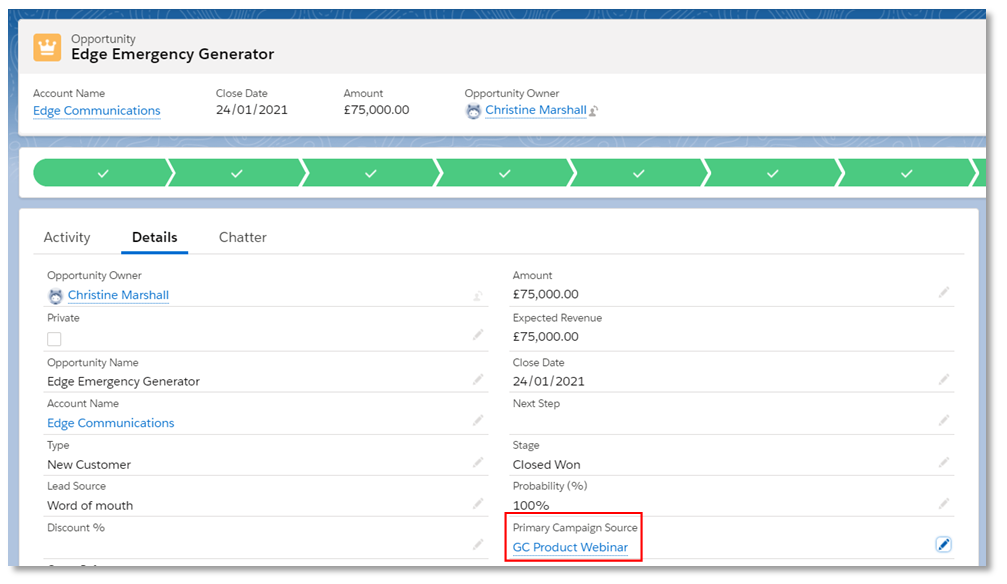The width and height of the screenshot is (1007, 584).
Task: Click the Closed Won stage value
Action: [547, 465]
